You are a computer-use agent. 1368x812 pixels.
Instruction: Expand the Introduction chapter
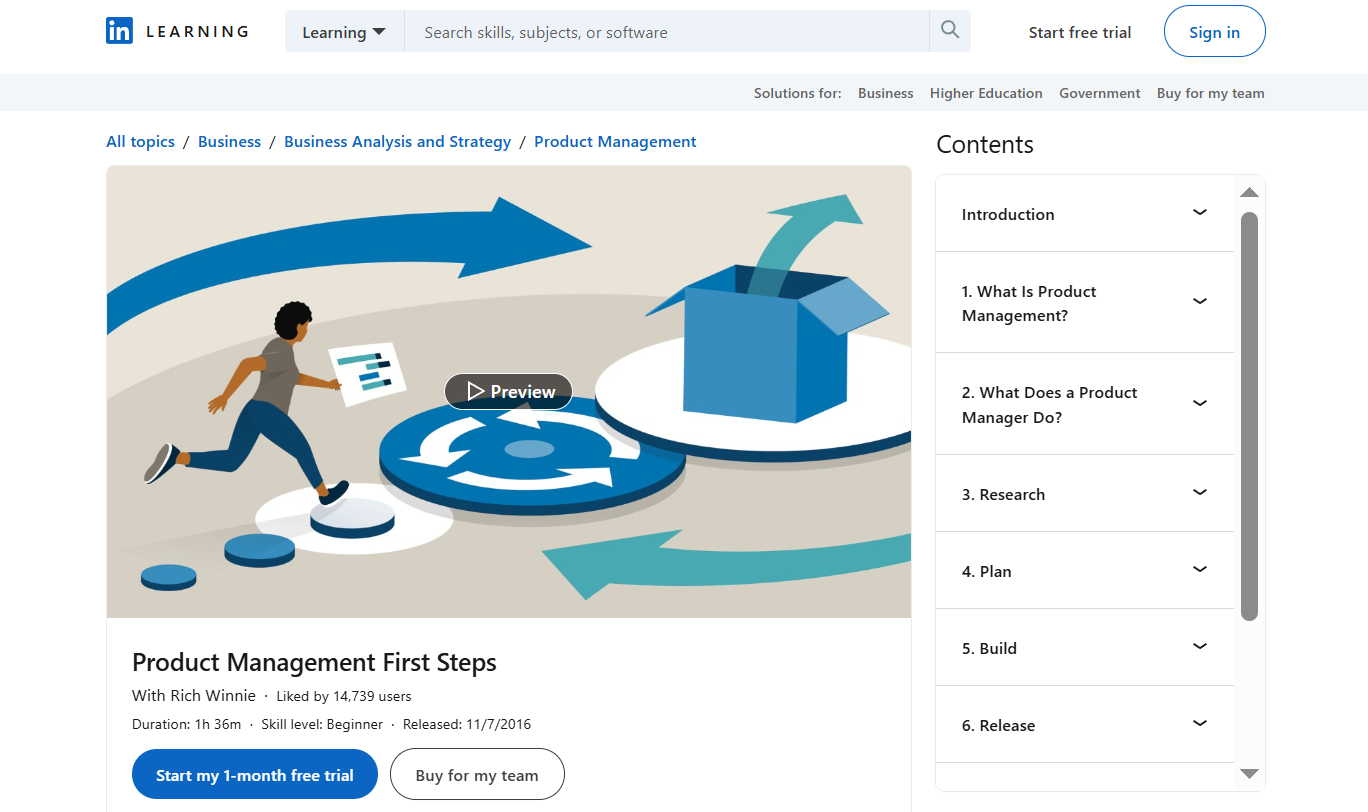1199,212
